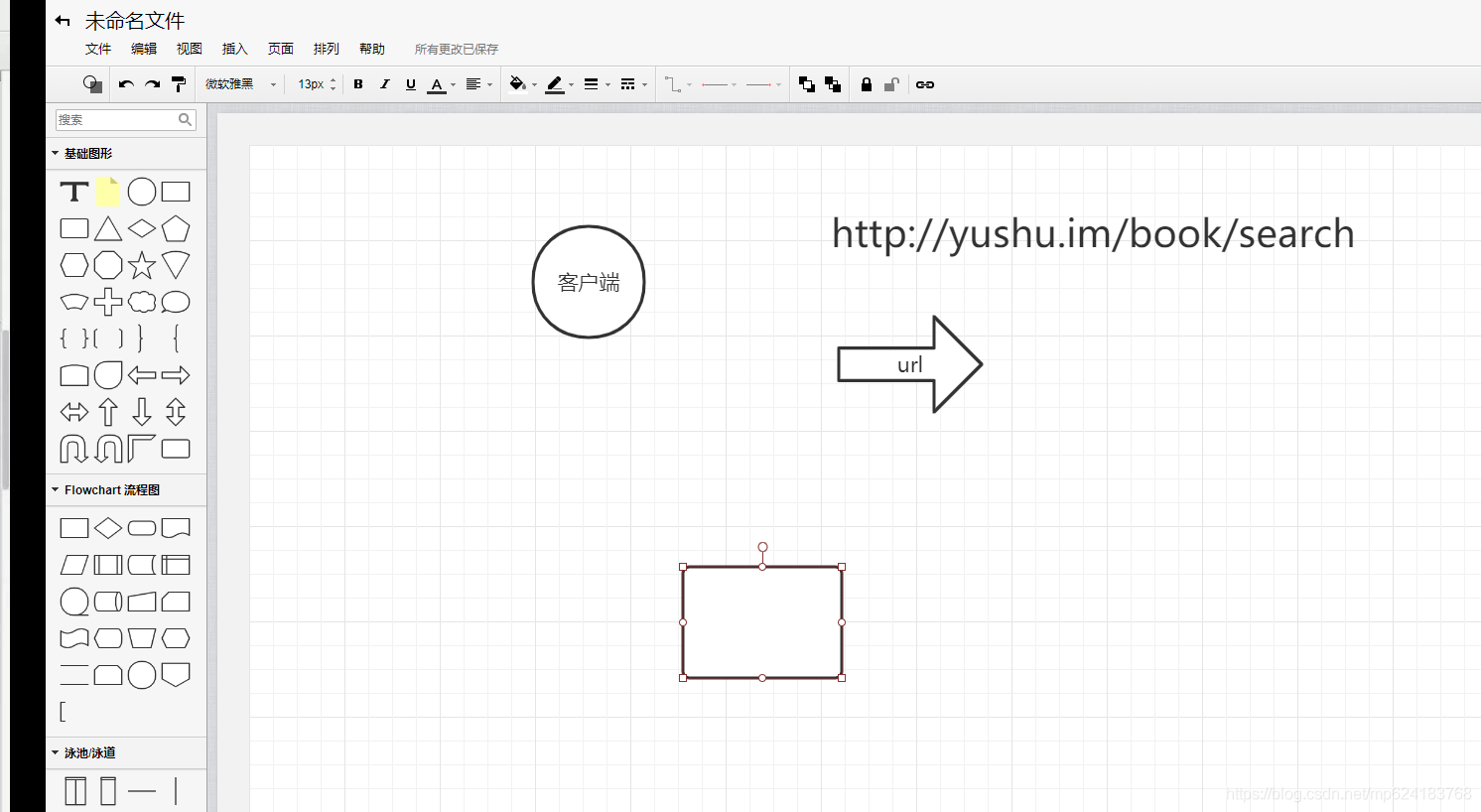This screenshot has width=1481, height=812.
Task: Open the connector type dropdown
Action: tap(678, 84)
